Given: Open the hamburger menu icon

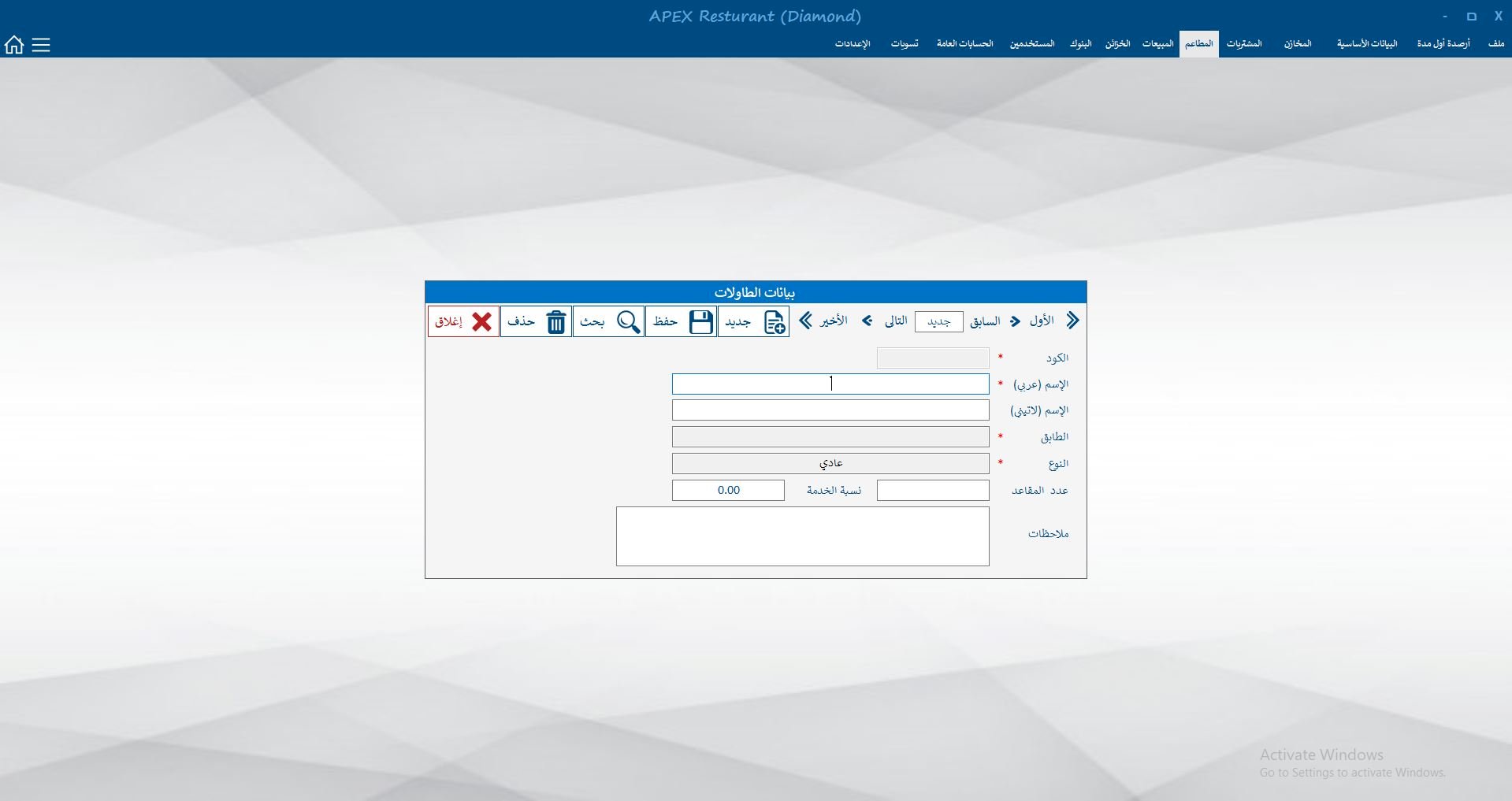Looking at the screenshot, I should point(41,45).
